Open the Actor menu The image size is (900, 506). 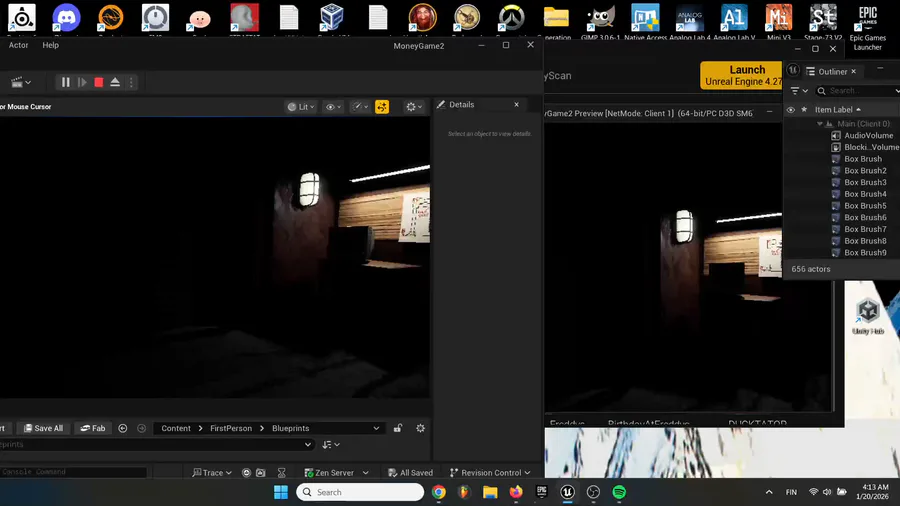pyautogui.click(x=18, y=45)
